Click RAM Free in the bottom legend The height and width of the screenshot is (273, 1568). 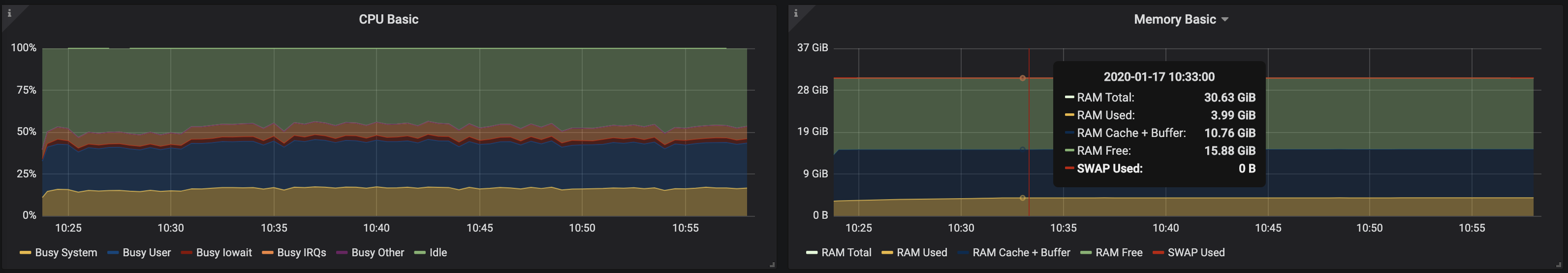point(1119,252)
